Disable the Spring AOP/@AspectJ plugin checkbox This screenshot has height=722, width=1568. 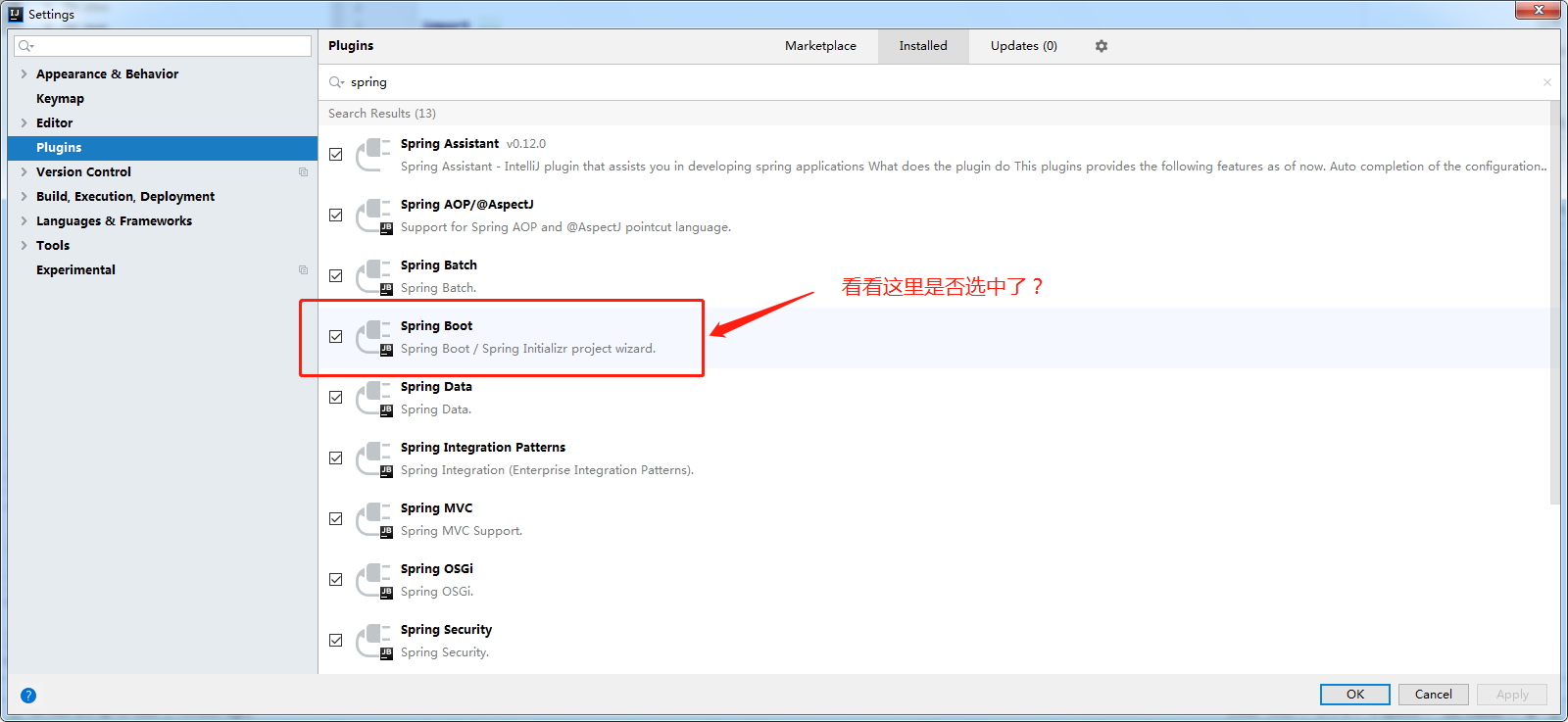(x=336, y=216)
